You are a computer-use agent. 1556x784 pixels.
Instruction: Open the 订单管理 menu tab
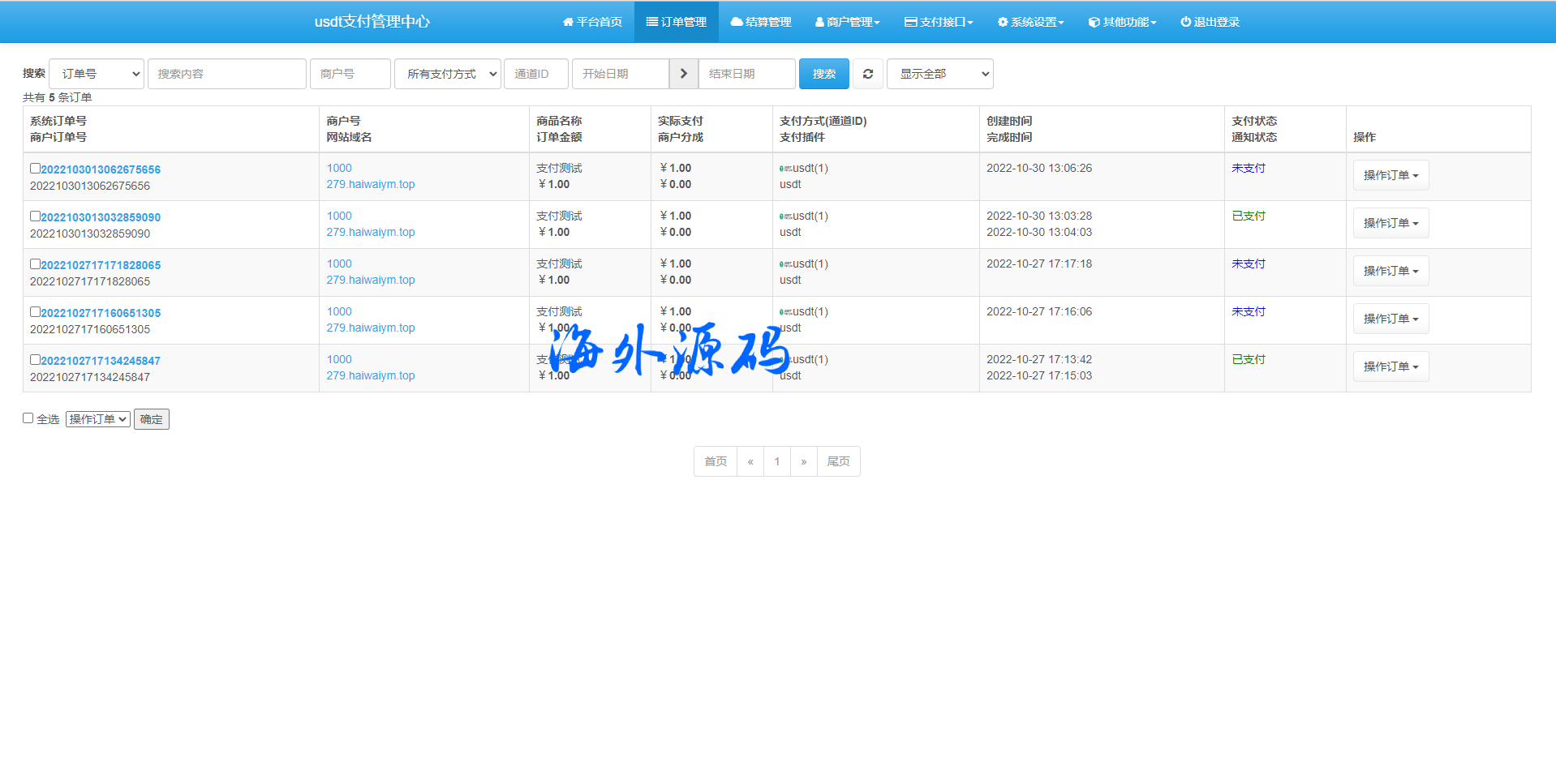pyautogui.click(x=677, y=22)
